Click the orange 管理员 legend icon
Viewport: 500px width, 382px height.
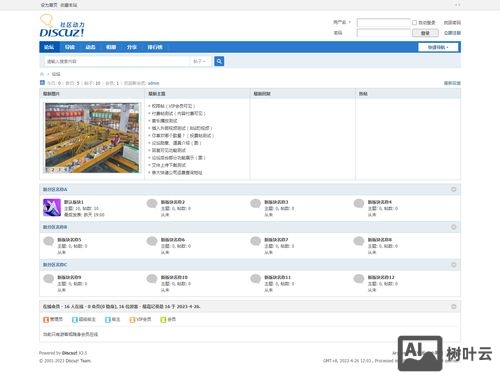point(46,319)
